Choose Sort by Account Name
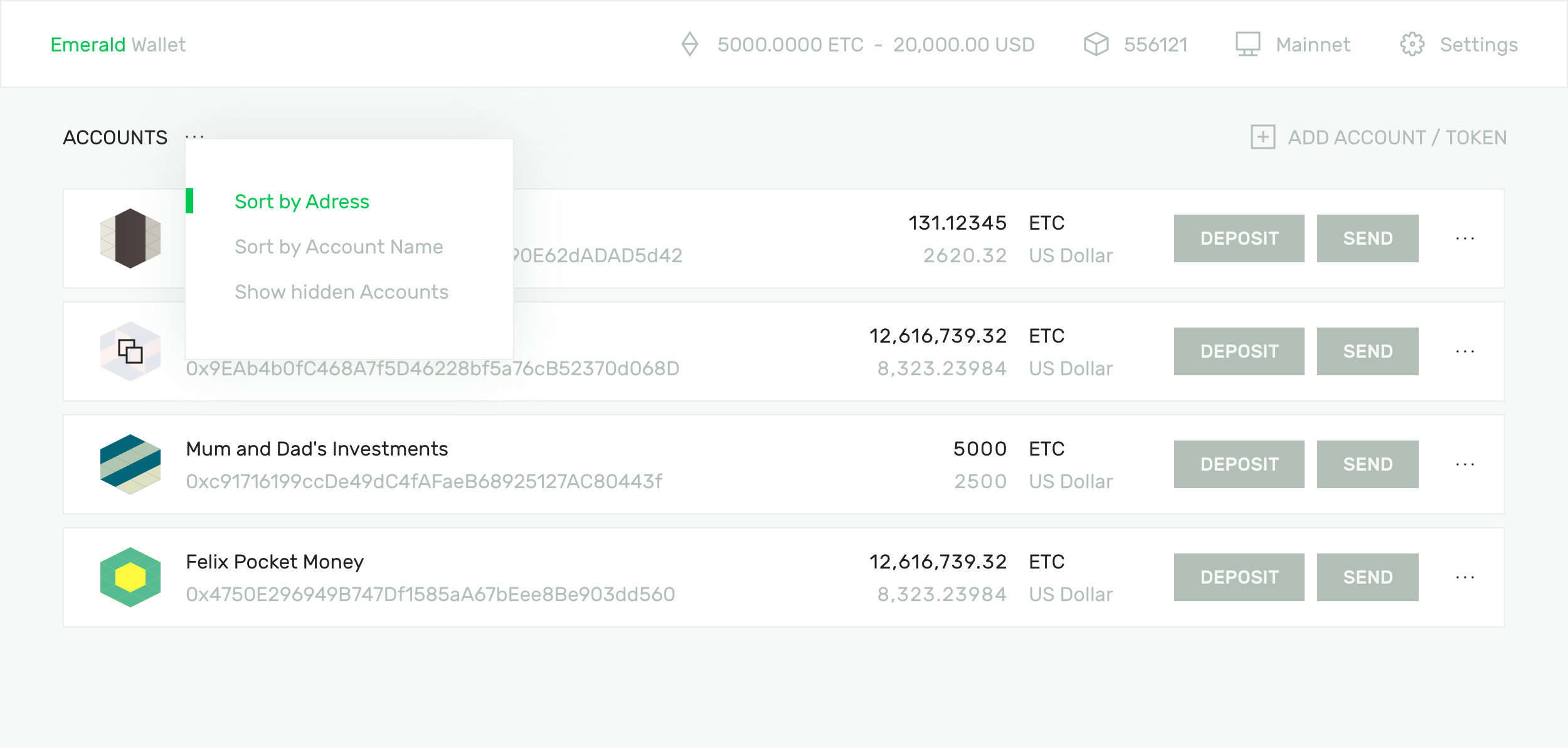The width and height of the screenshot is (1568, 748). point(339,247)
